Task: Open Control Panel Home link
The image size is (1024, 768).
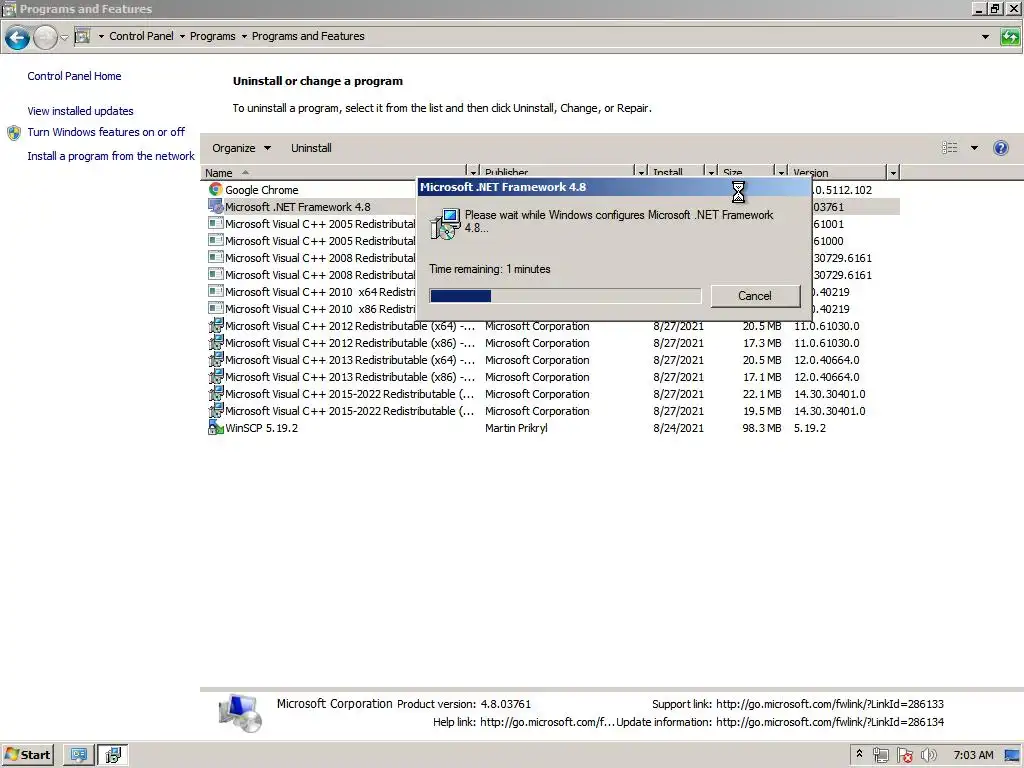Action: point(74,76)
